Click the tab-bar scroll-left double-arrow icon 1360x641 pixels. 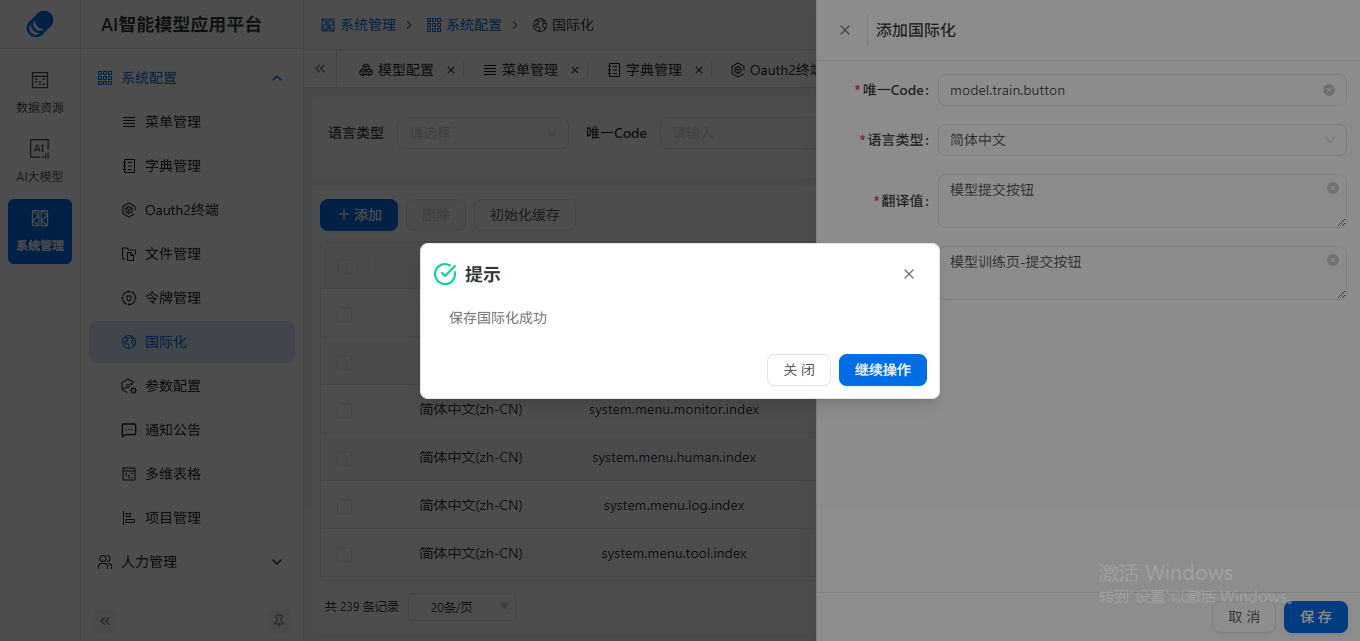[x=320, y=69]
